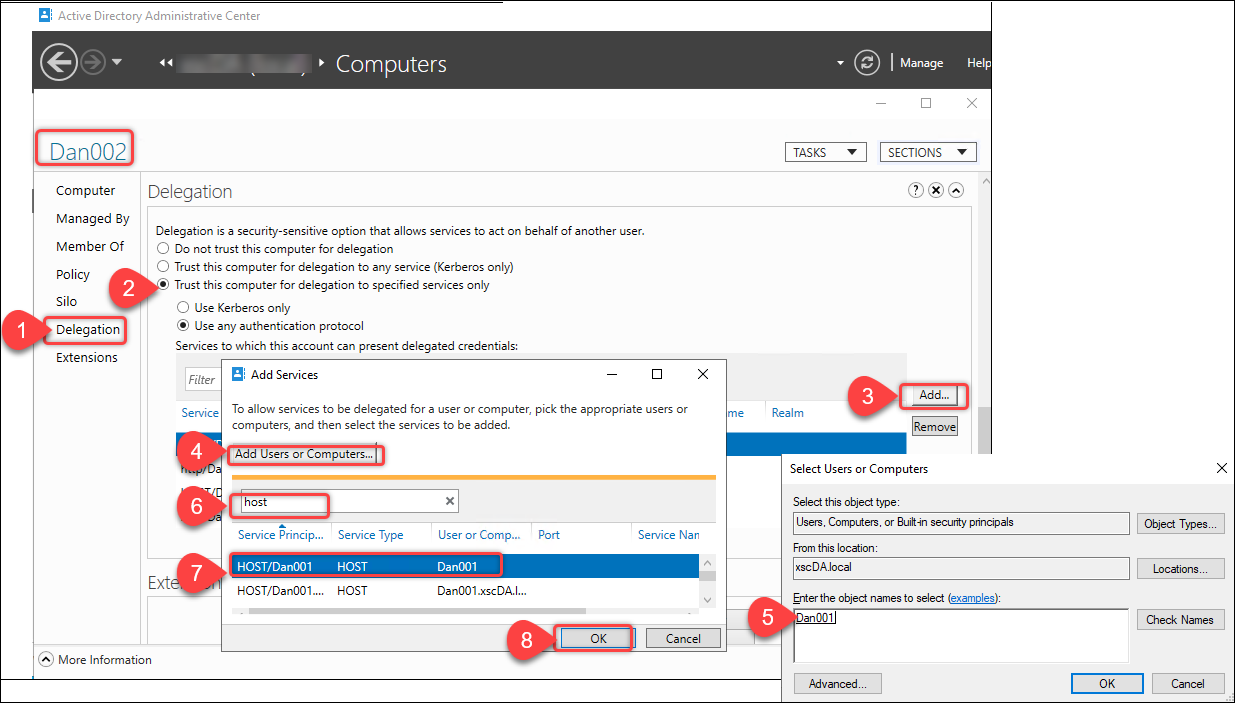Refresh the Computers view
The width and height of the screenshot is (1235, 703).
867,61
